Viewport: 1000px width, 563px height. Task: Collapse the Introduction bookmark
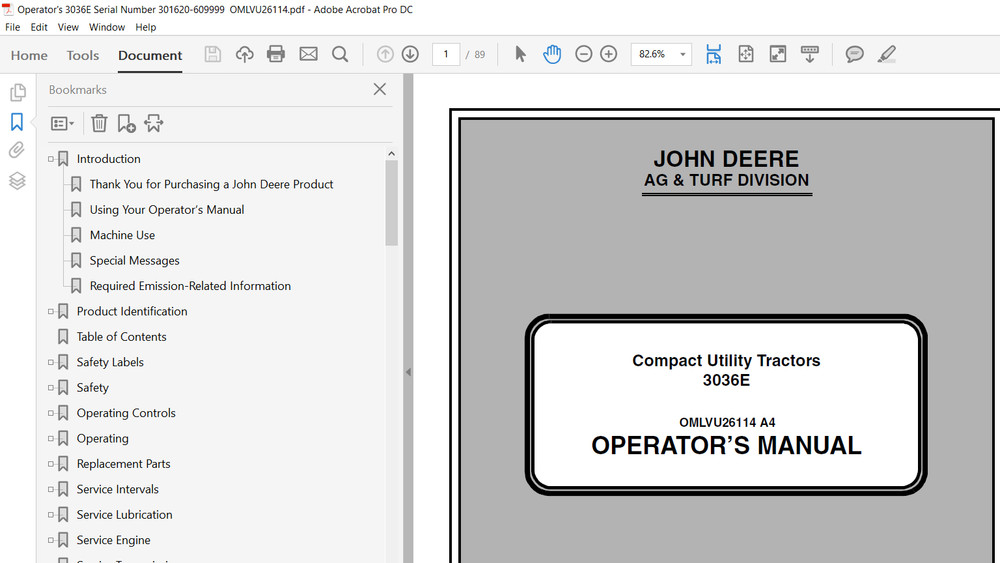tap(51, 159)
